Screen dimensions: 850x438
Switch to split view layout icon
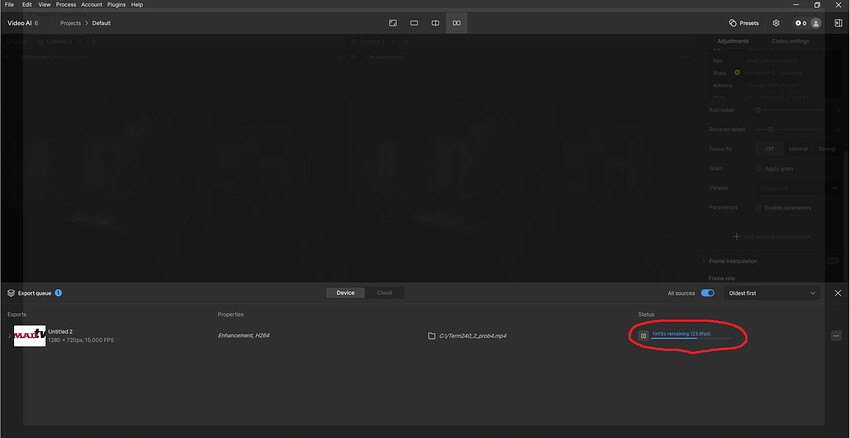[435, 23]
